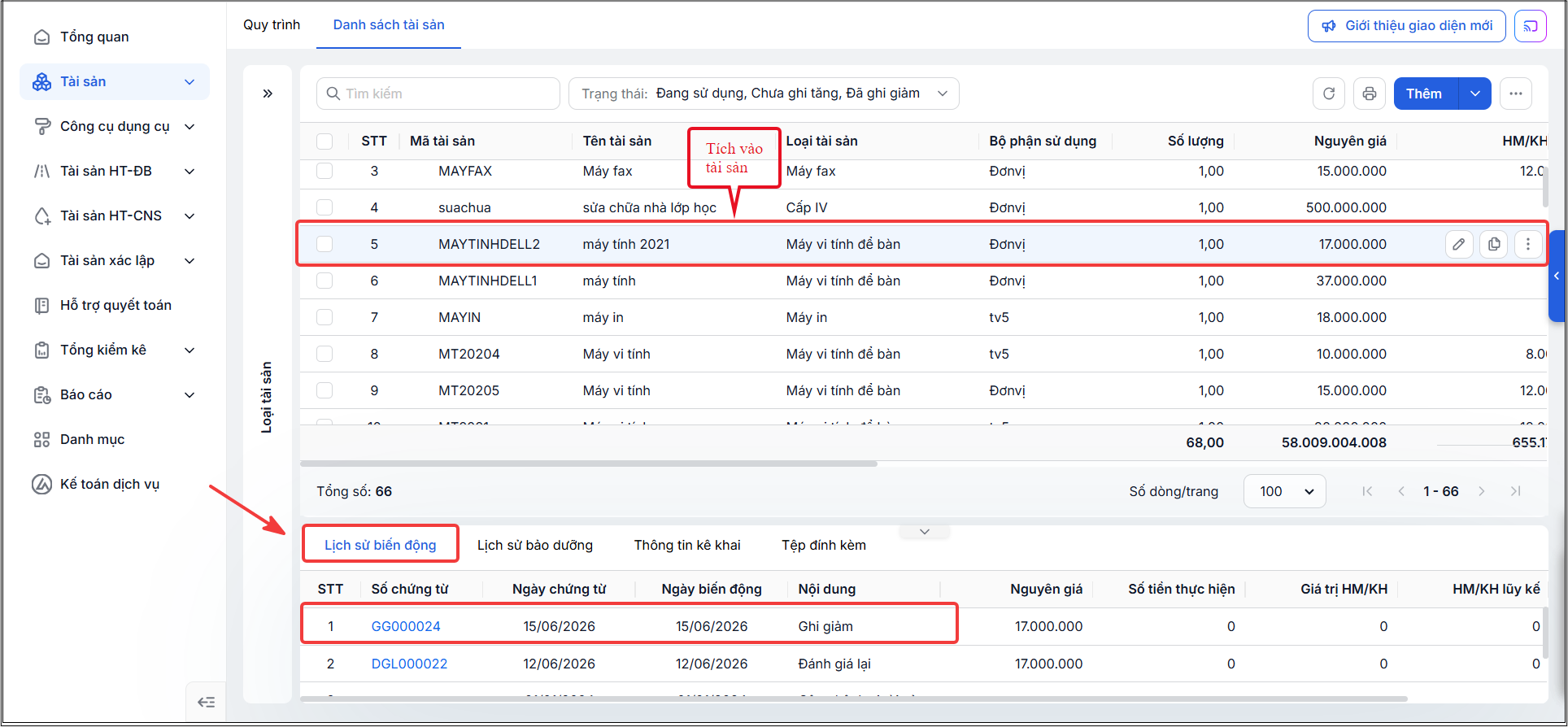Collapse the detail panel chevron
The width and height of the screenshot is (1568, 727).
(x=925, y=532)
